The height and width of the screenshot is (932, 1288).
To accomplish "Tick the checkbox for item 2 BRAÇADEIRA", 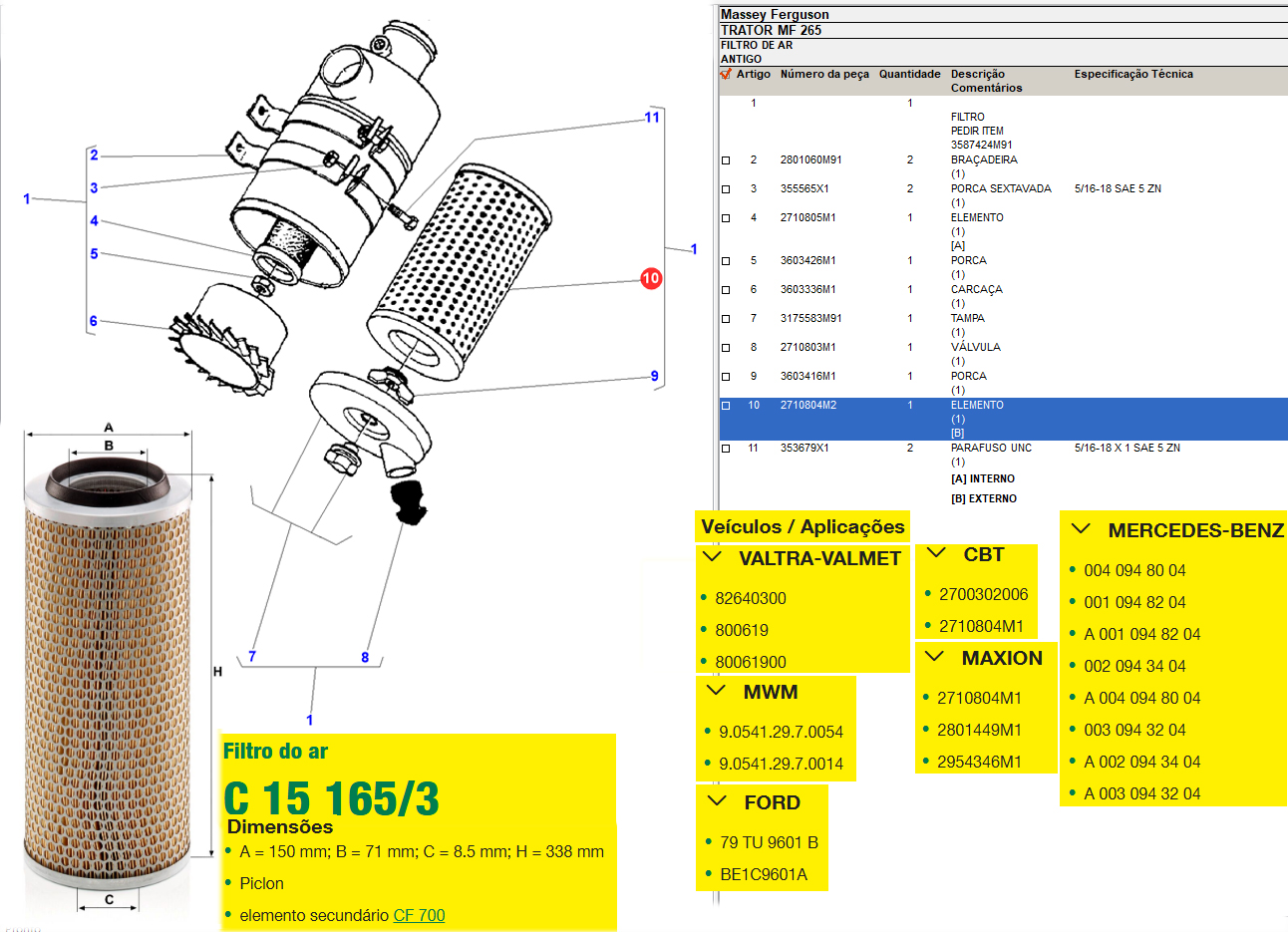I will pos(726,160).
